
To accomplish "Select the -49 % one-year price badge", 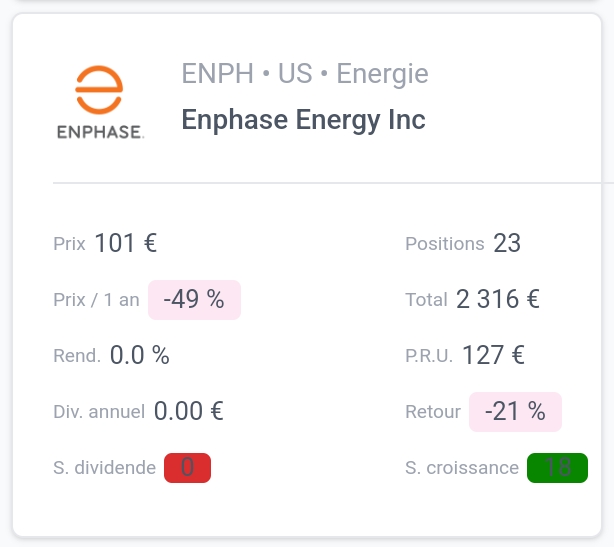I will 194,300.
